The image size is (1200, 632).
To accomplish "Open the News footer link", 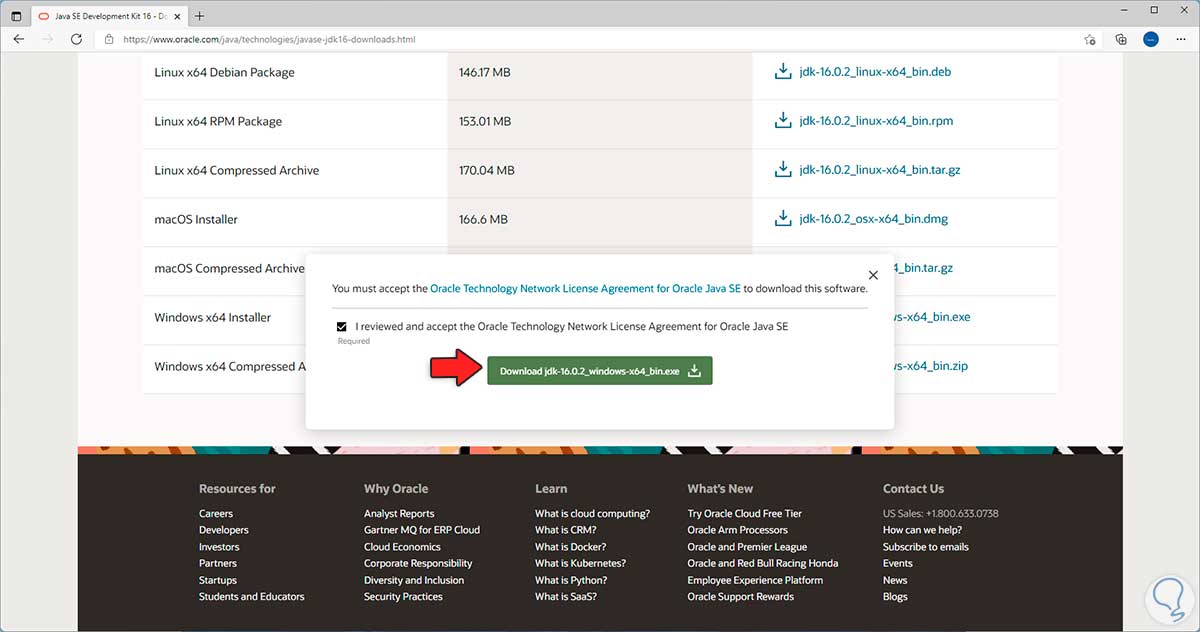I will pos(895,580).
